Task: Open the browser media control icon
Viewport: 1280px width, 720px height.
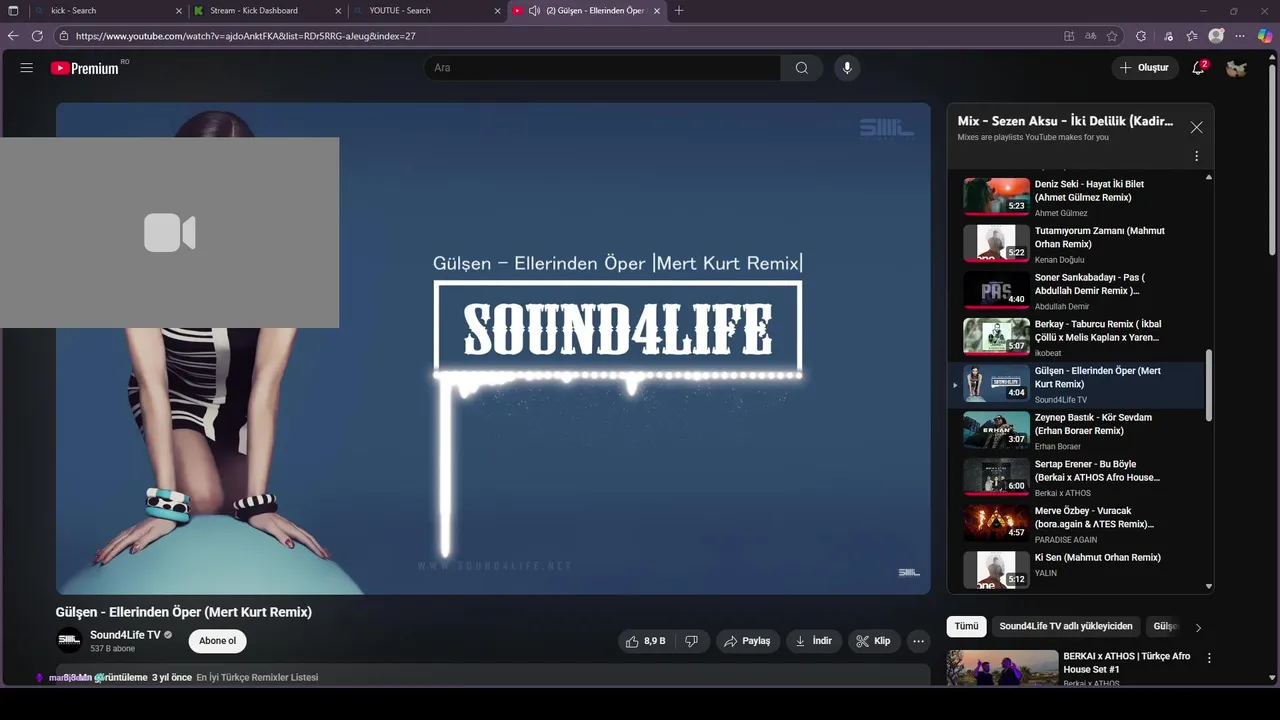Action: (1168, 36)
